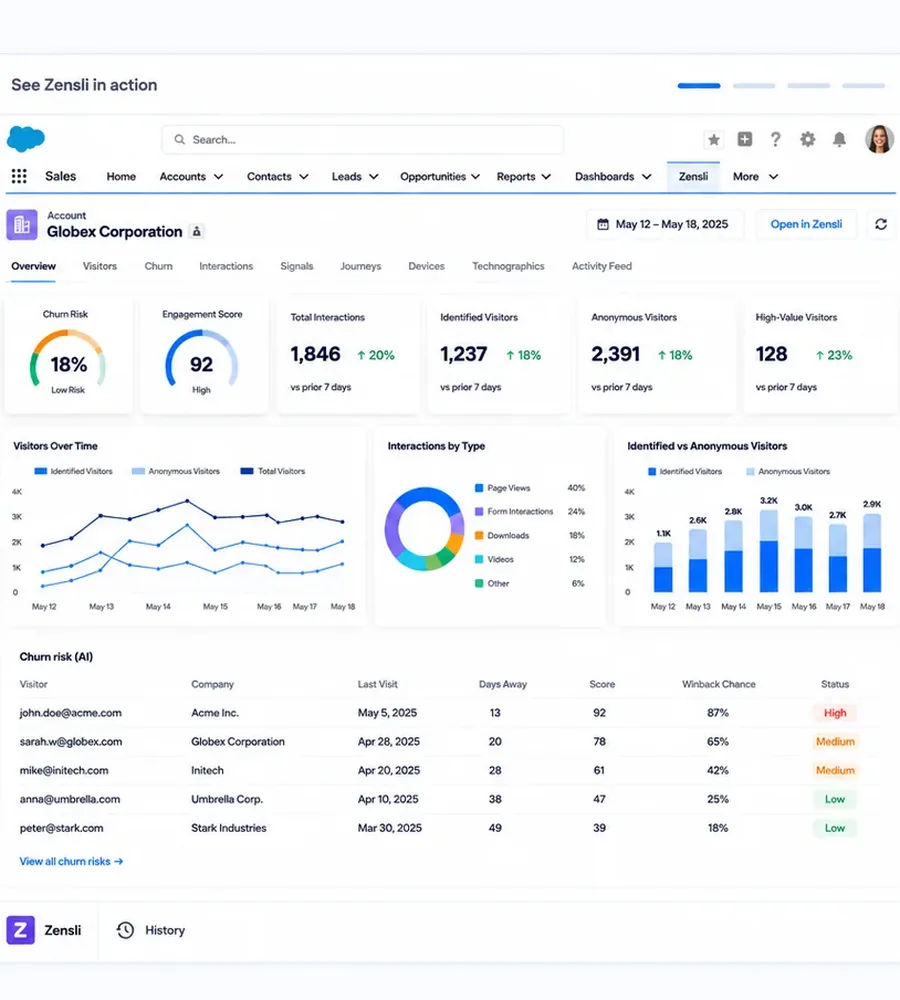
Task: Toggle Identified Visitors legend in bar chart
Action: click(x=684, y=471)
